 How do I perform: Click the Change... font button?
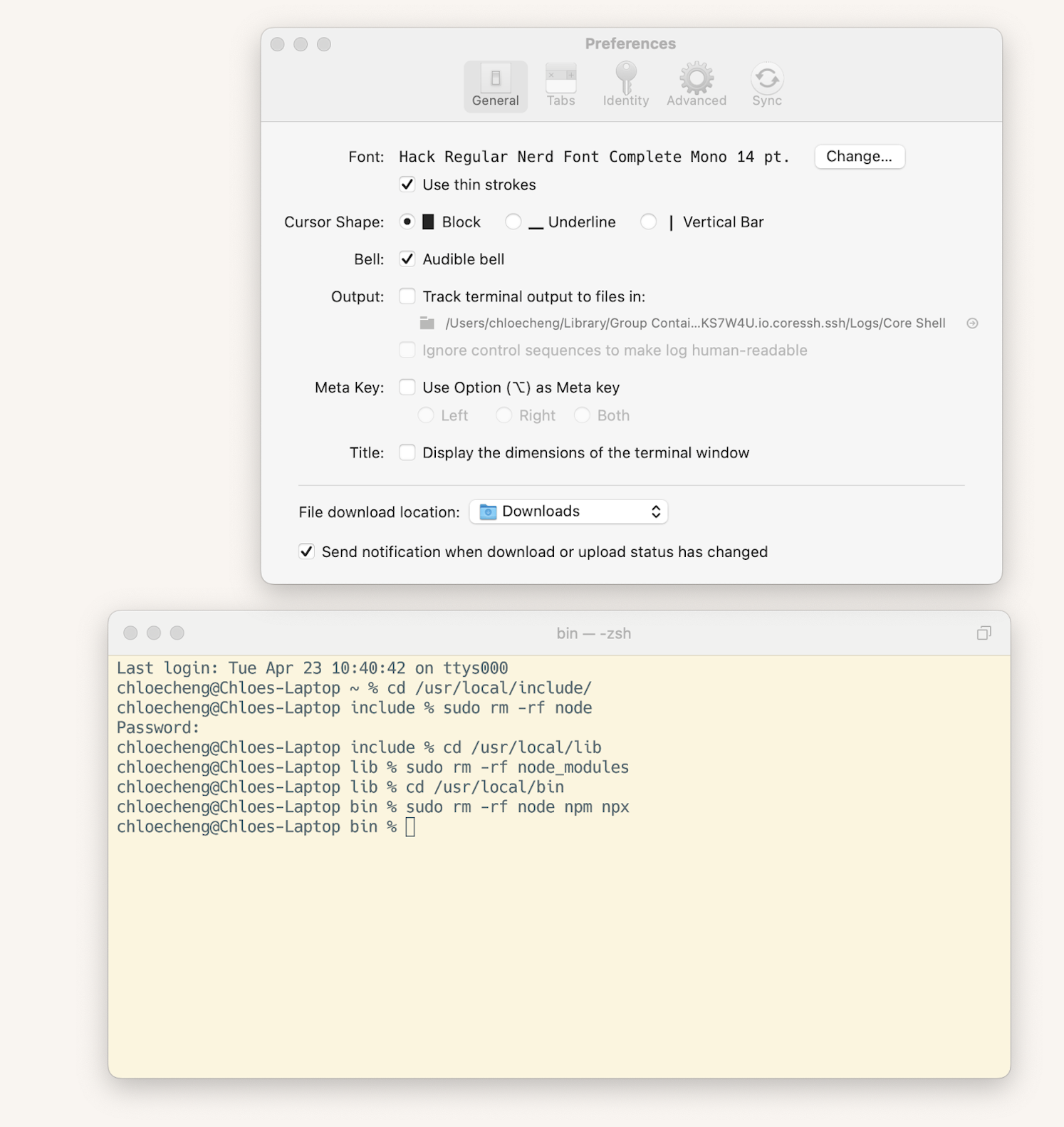(x=859, y=157)
